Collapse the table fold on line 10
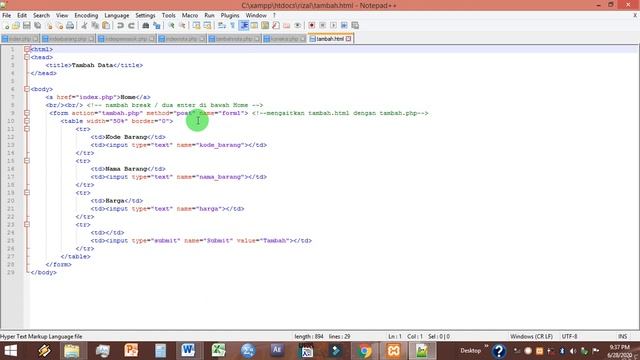 27,121
